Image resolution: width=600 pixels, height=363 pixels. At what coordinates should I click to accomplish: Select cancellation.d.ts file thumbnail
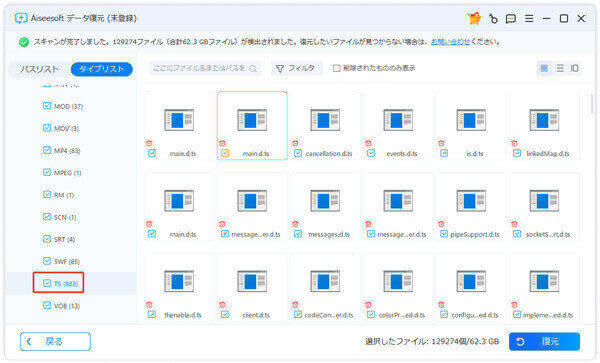tap(325, 120)
